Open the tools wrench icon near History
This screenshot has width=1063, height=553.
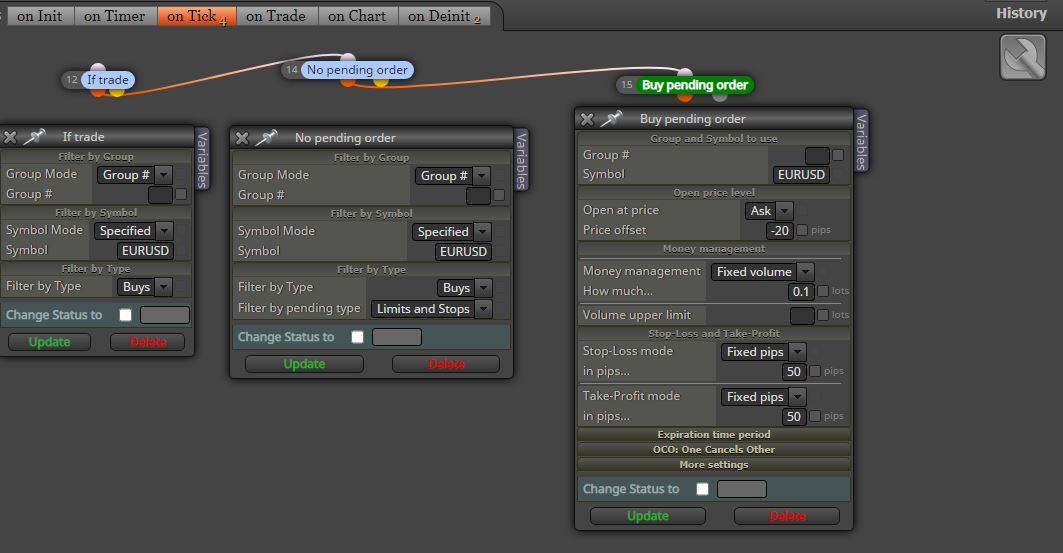point(1022,57)
